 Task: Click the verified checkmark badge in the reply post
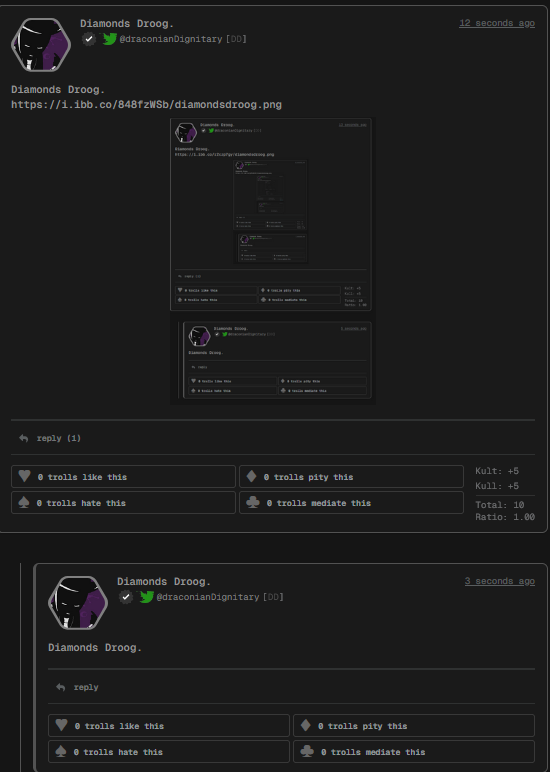[x=126, y=597]
